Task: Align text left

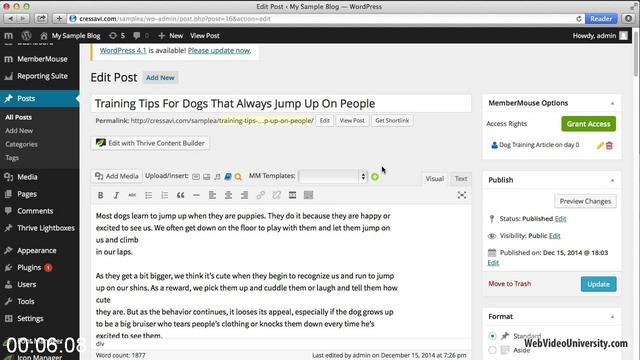Action: [x=212, y=195]
